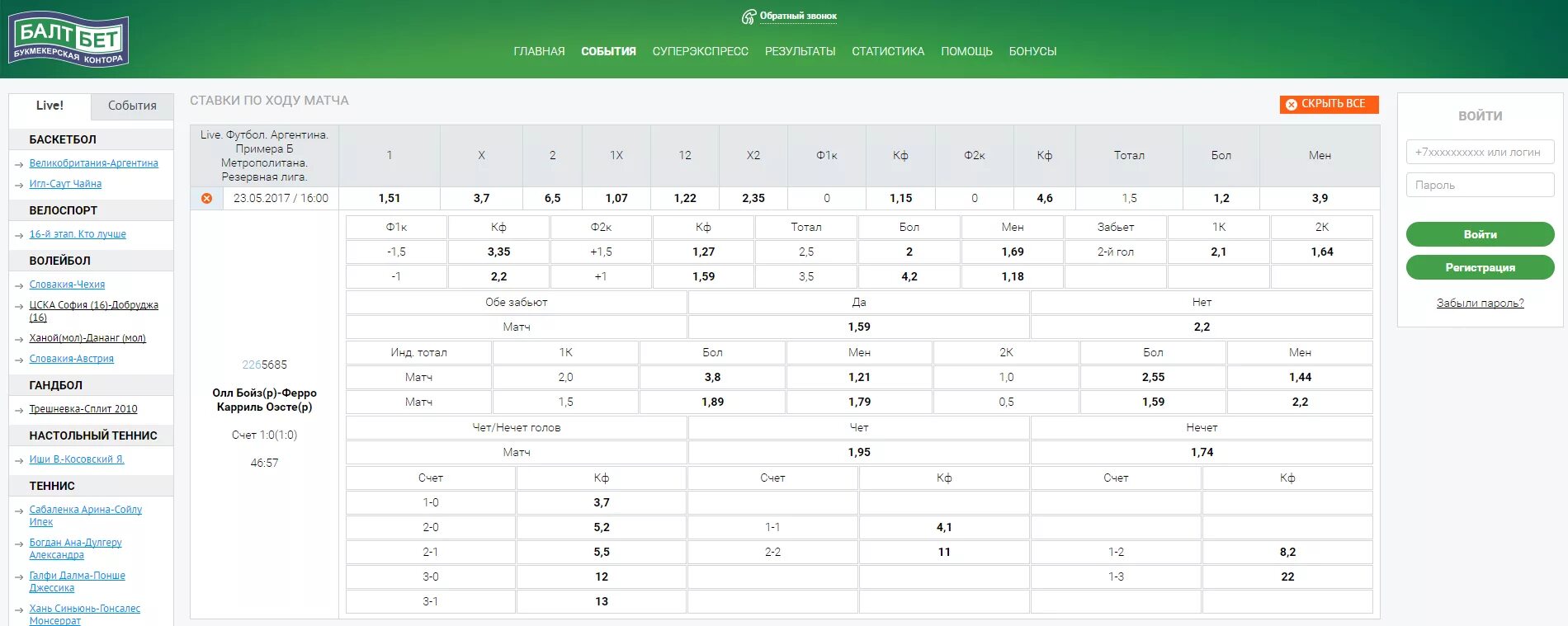Open СУПЕРЭКСПРЕСС menu item

click(700, 51)
